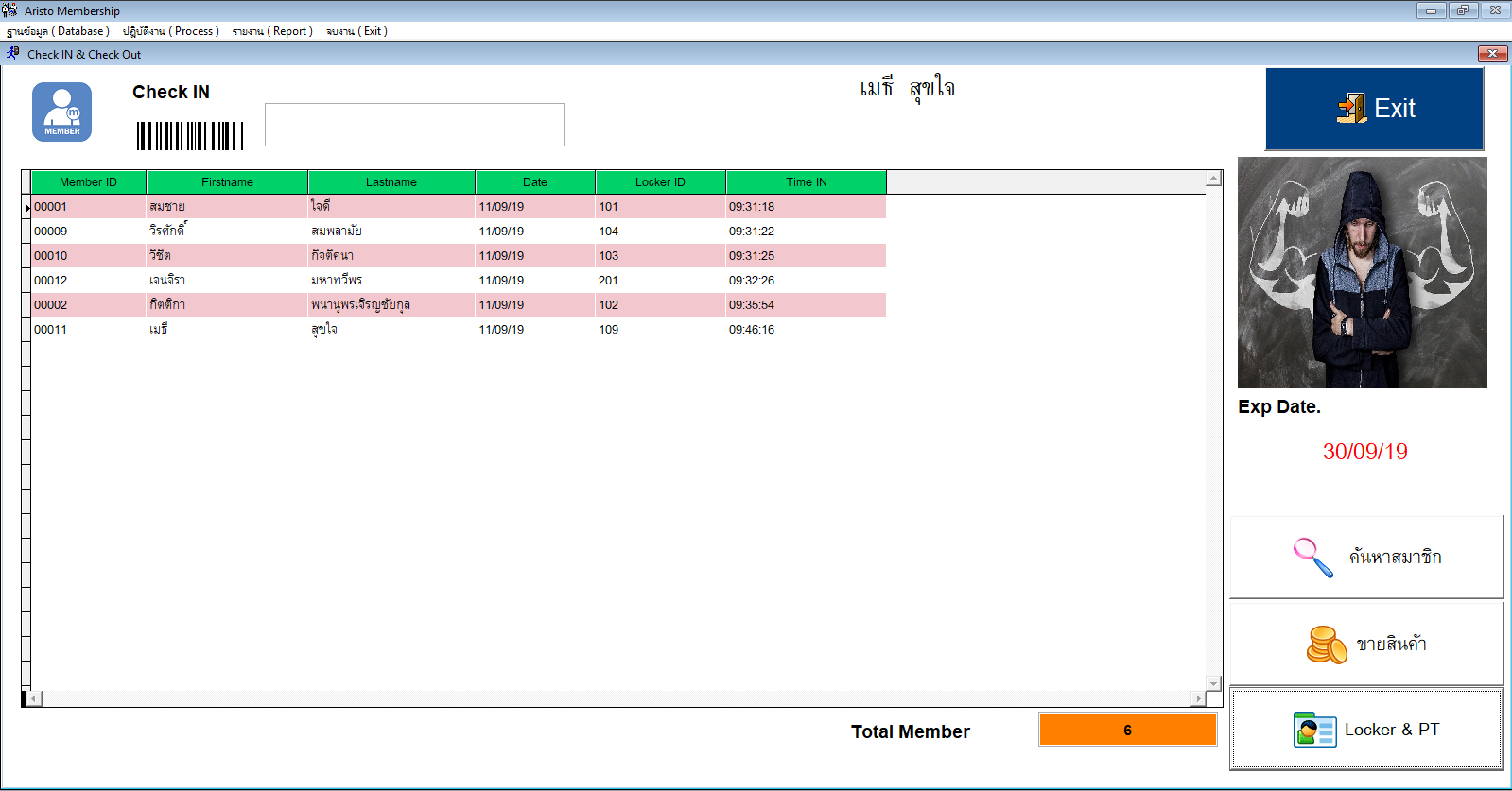1512x791 pixels.
Task: Click the Date column header
Action: click(535, 182)
